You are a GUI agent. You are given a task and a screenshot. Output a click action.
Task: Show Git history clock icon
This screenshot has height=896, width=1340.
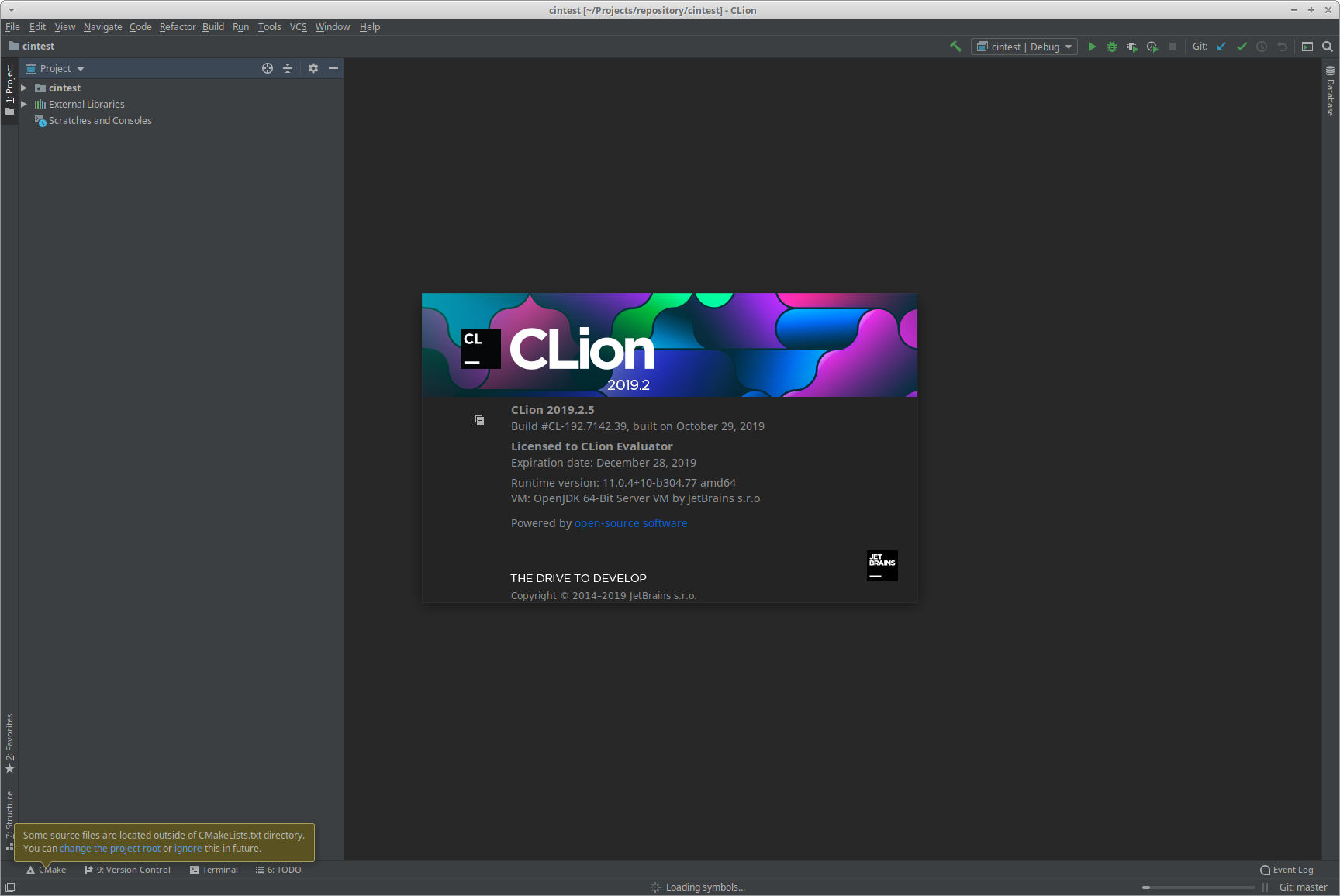click(1262, 47)
